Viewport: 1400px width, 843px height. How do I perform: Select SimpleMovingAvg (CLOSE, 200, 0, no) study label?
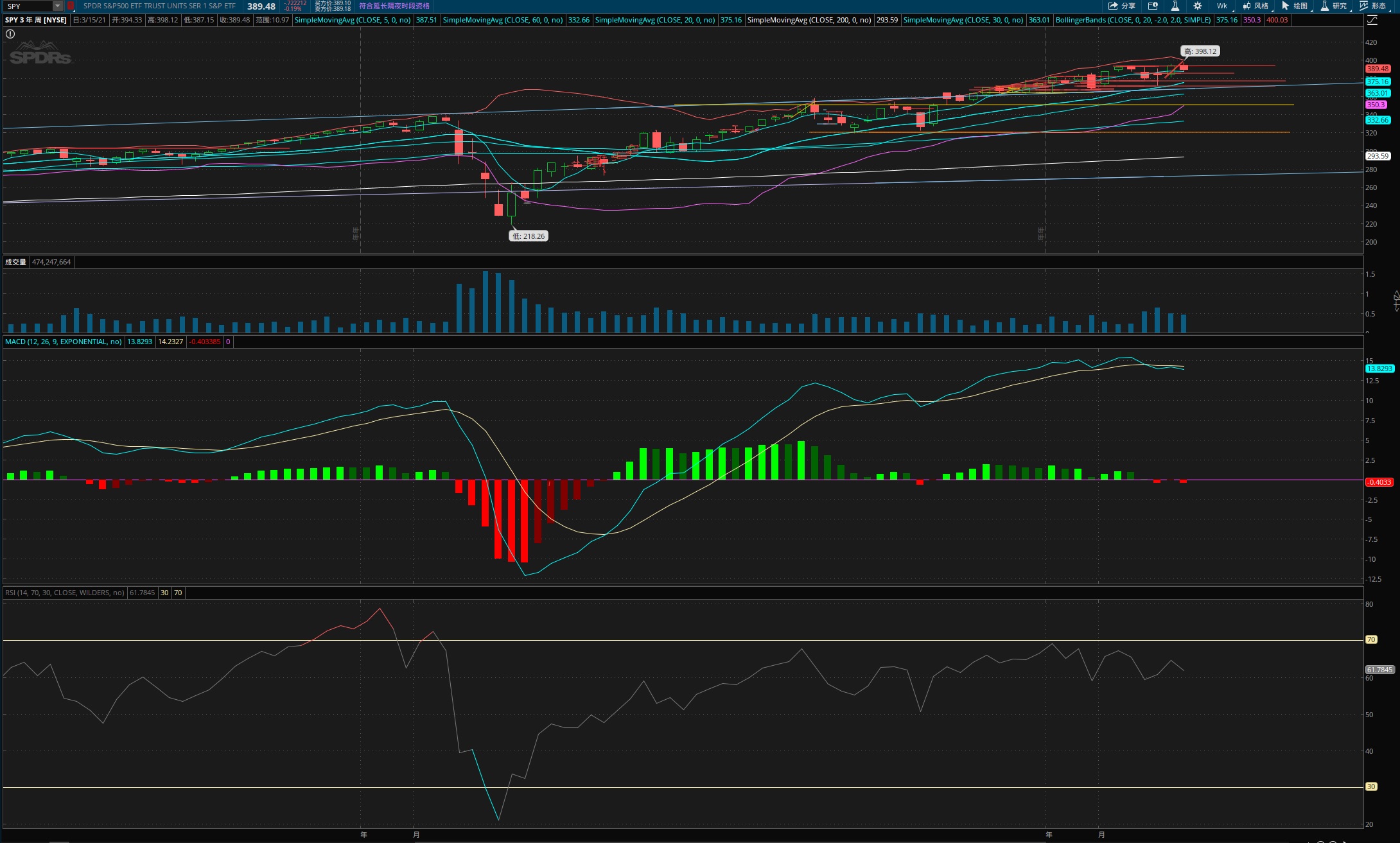(x=809, y=20)
